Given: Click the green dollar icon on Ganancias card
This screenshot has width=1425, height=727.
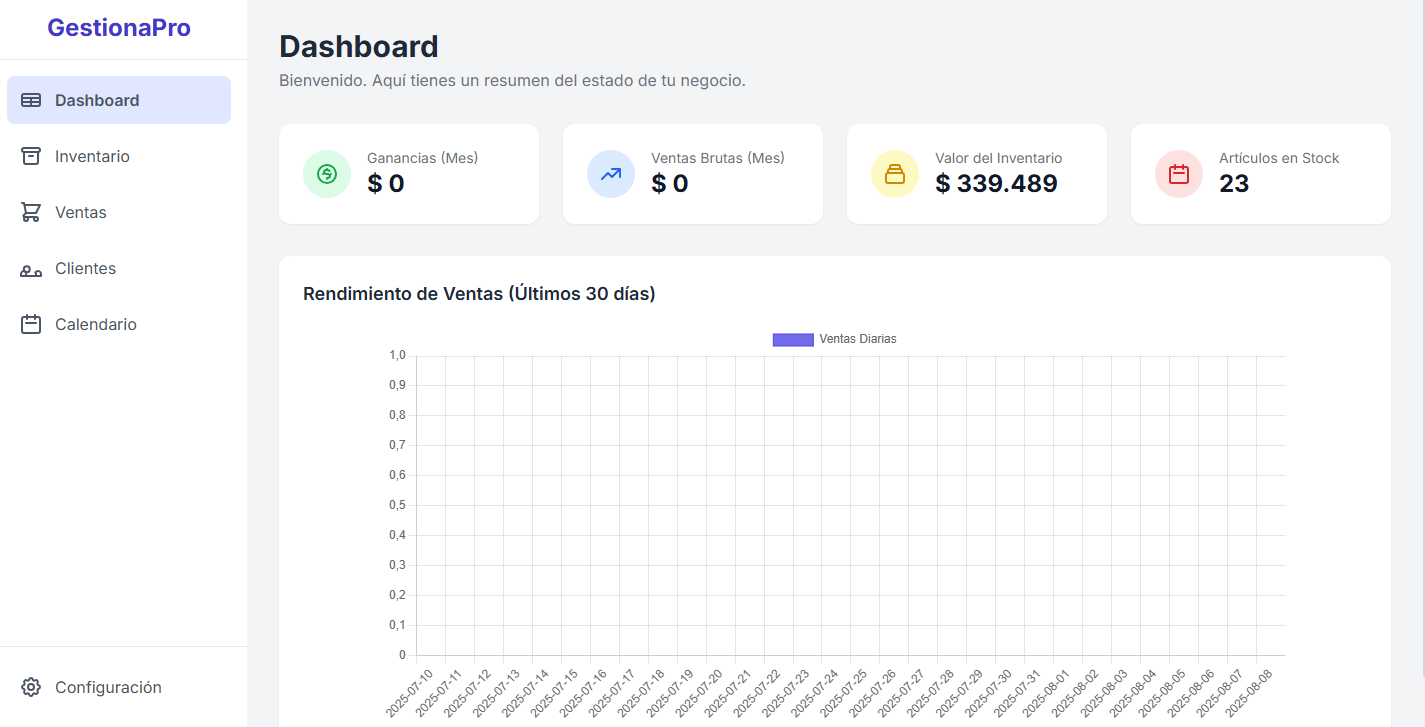Looking at the screenshot, I should point(327,173).
